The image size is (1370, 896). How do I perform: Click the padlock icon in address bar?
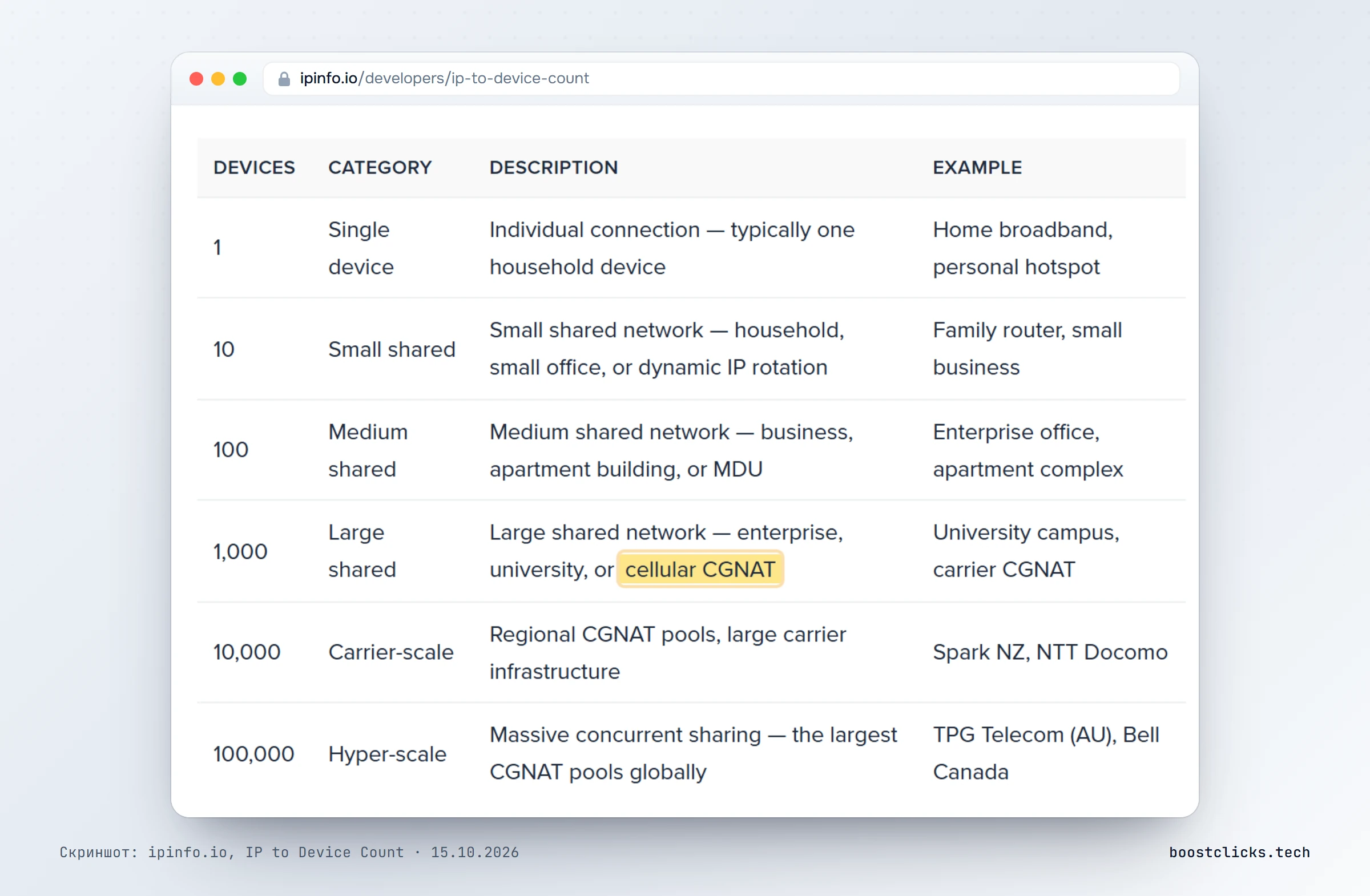tap(284, 79)
